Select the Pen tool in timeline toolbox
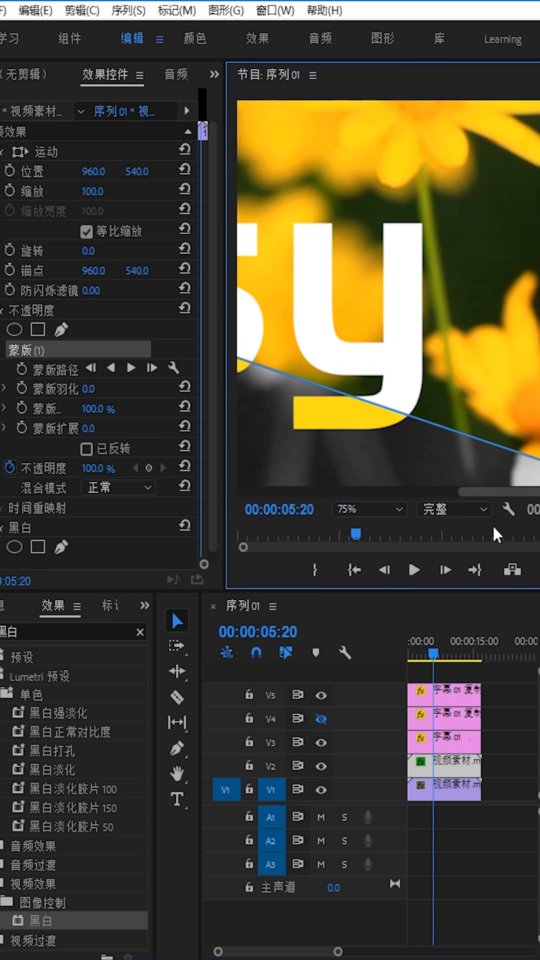Image resolution: width=540 pixels, height=960 pixels. (177, 748)
